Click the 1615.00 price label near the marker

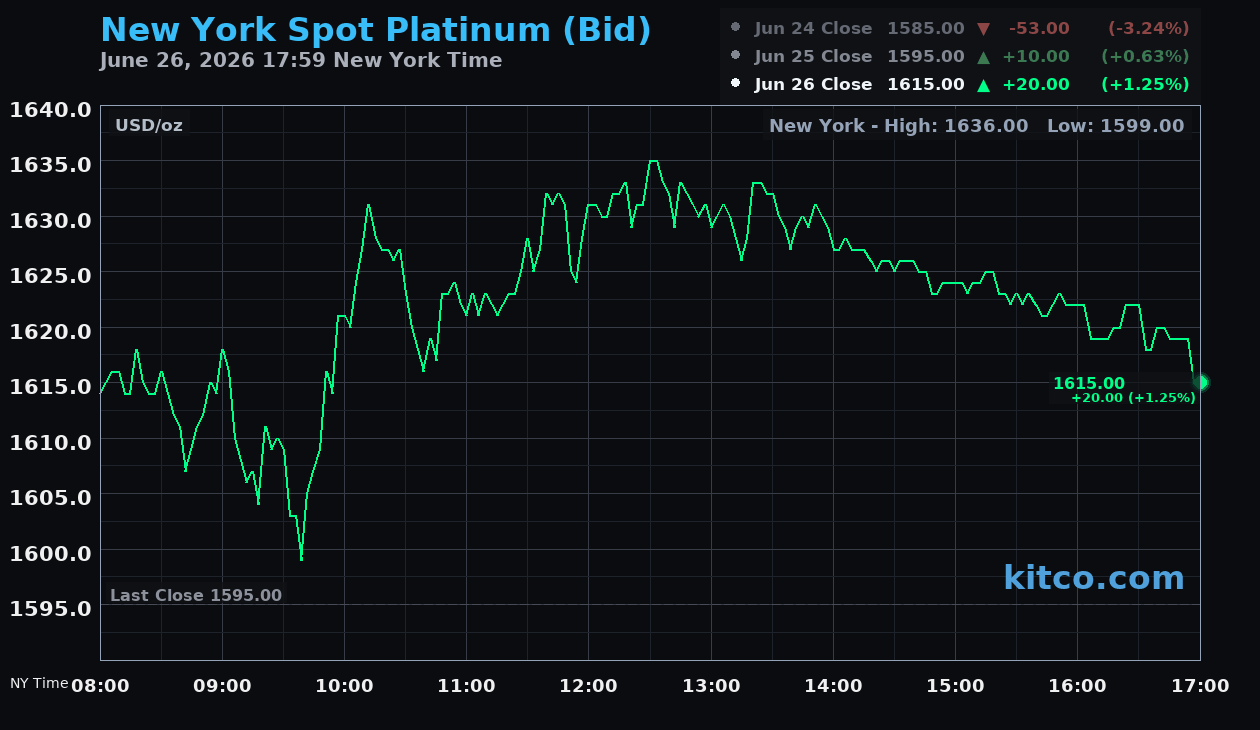coord(1089,383)
